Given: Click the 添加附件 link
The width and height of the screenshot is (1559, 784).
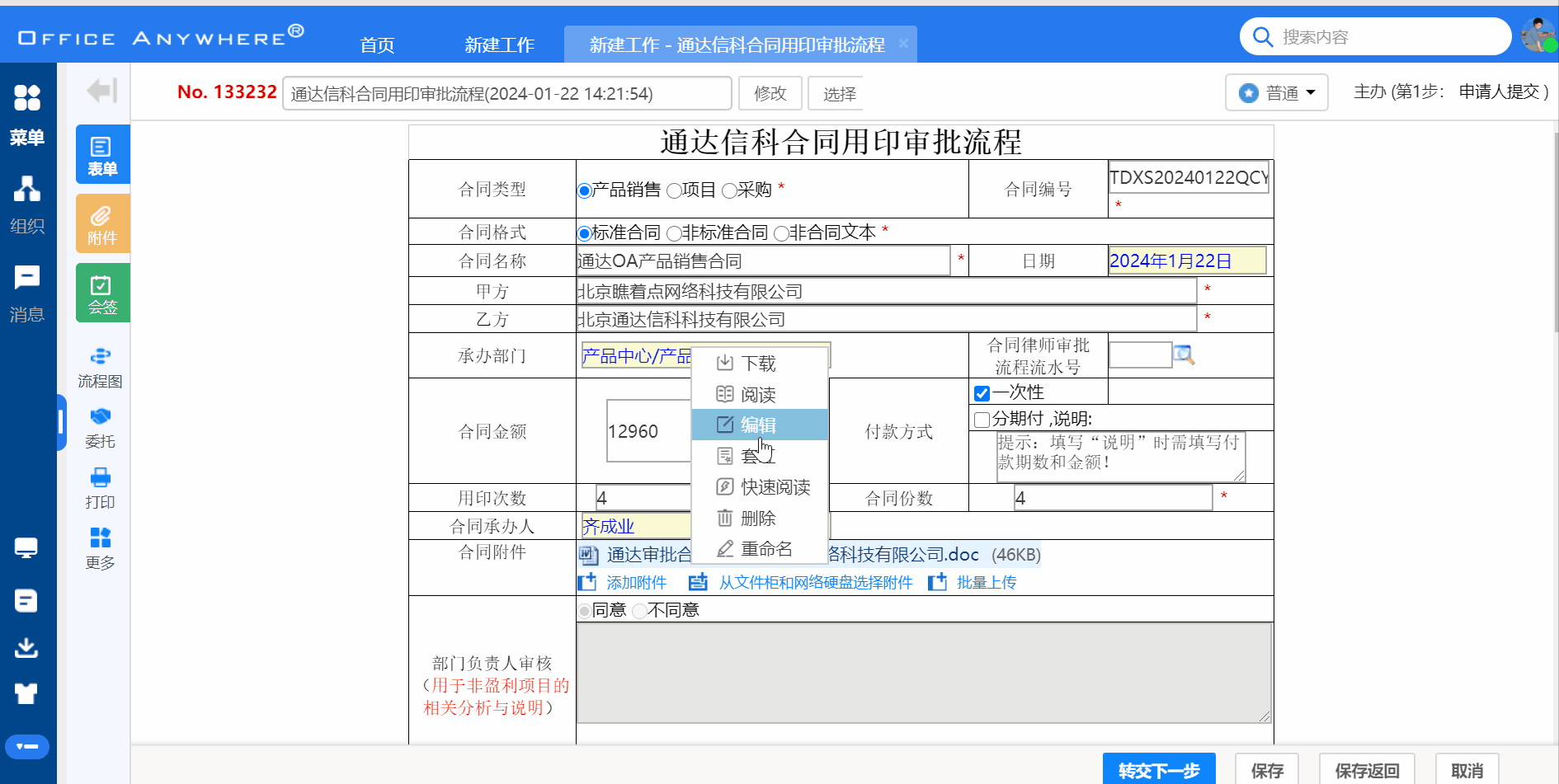Looking at the screenshot, I should pyautogui.click(x=636, y=583).
